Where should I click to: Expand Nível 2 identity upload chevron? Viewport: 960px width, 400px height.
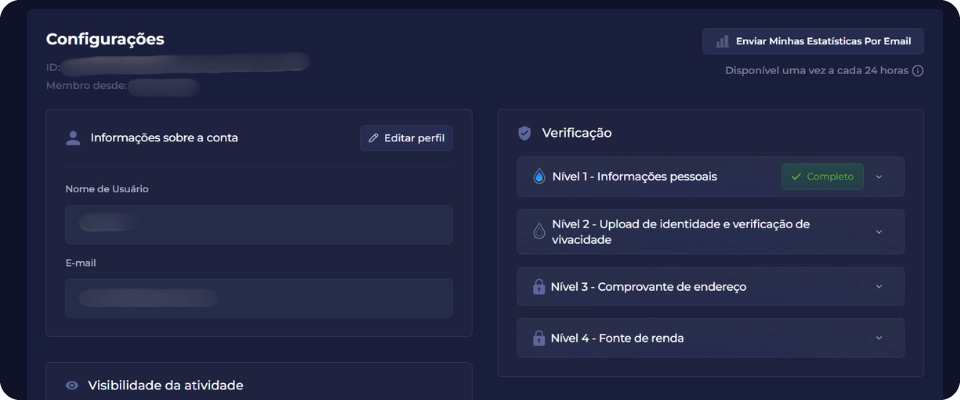(879, 232)
